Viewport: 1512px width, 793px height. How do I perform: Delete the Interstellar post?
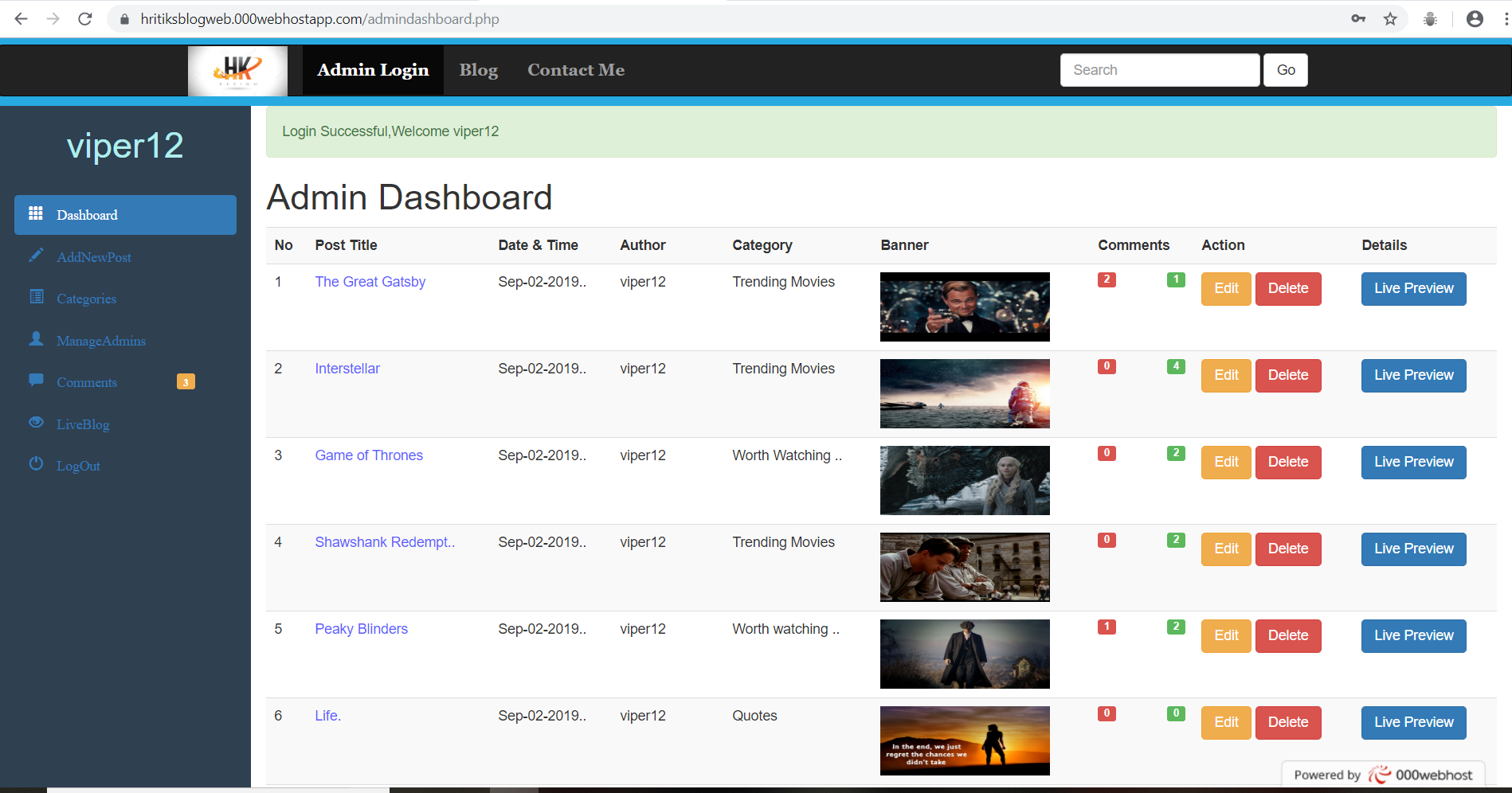click(x=1288, y=375)
